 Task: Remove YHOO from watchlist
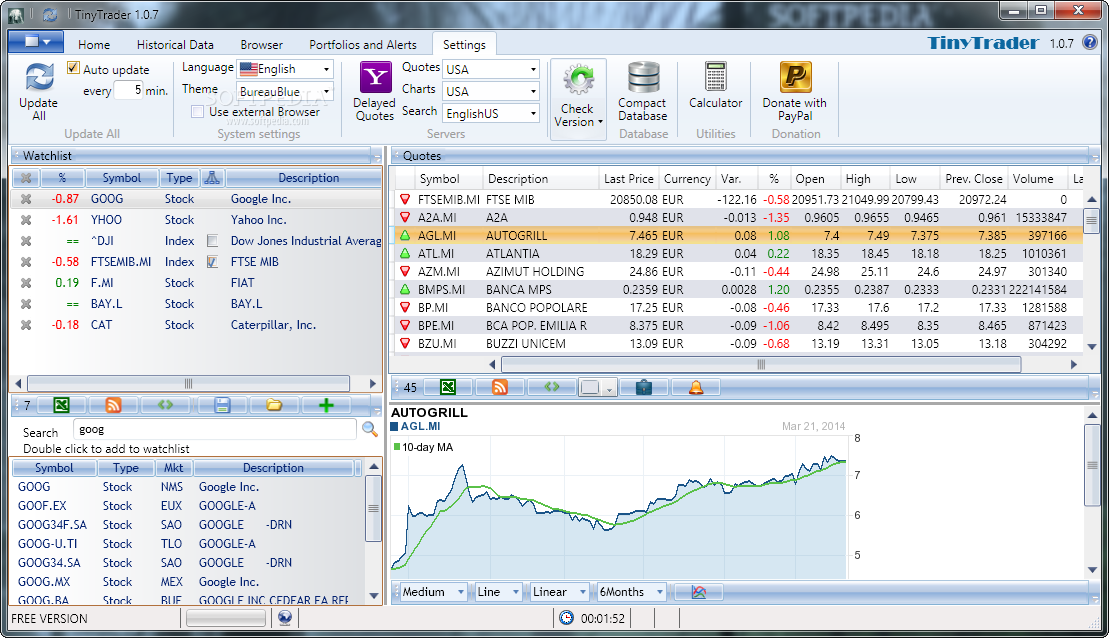(25, 220)
